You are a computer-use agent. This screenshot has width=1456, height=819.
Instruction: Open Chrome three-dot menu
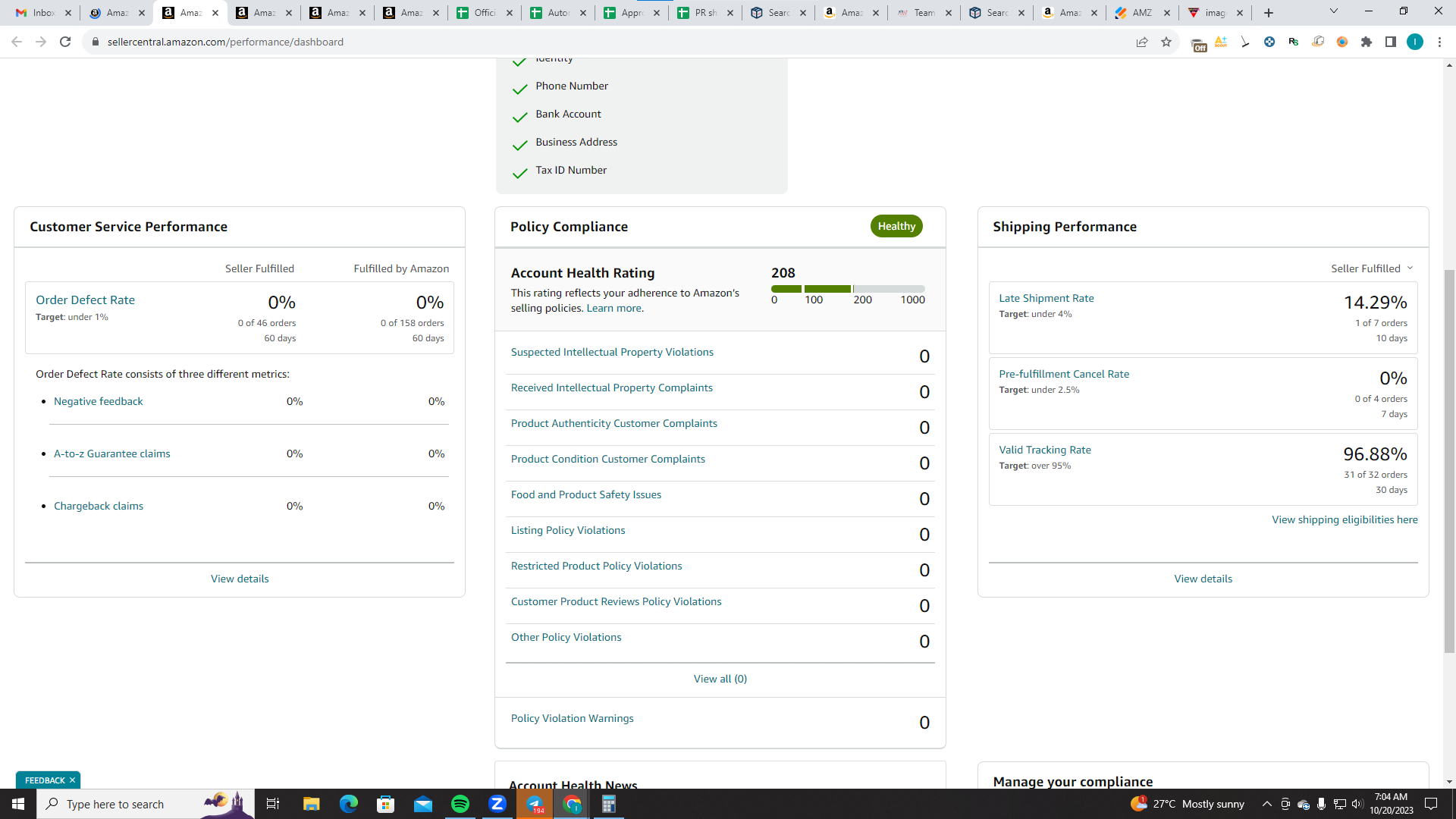tap(1439, 42)
